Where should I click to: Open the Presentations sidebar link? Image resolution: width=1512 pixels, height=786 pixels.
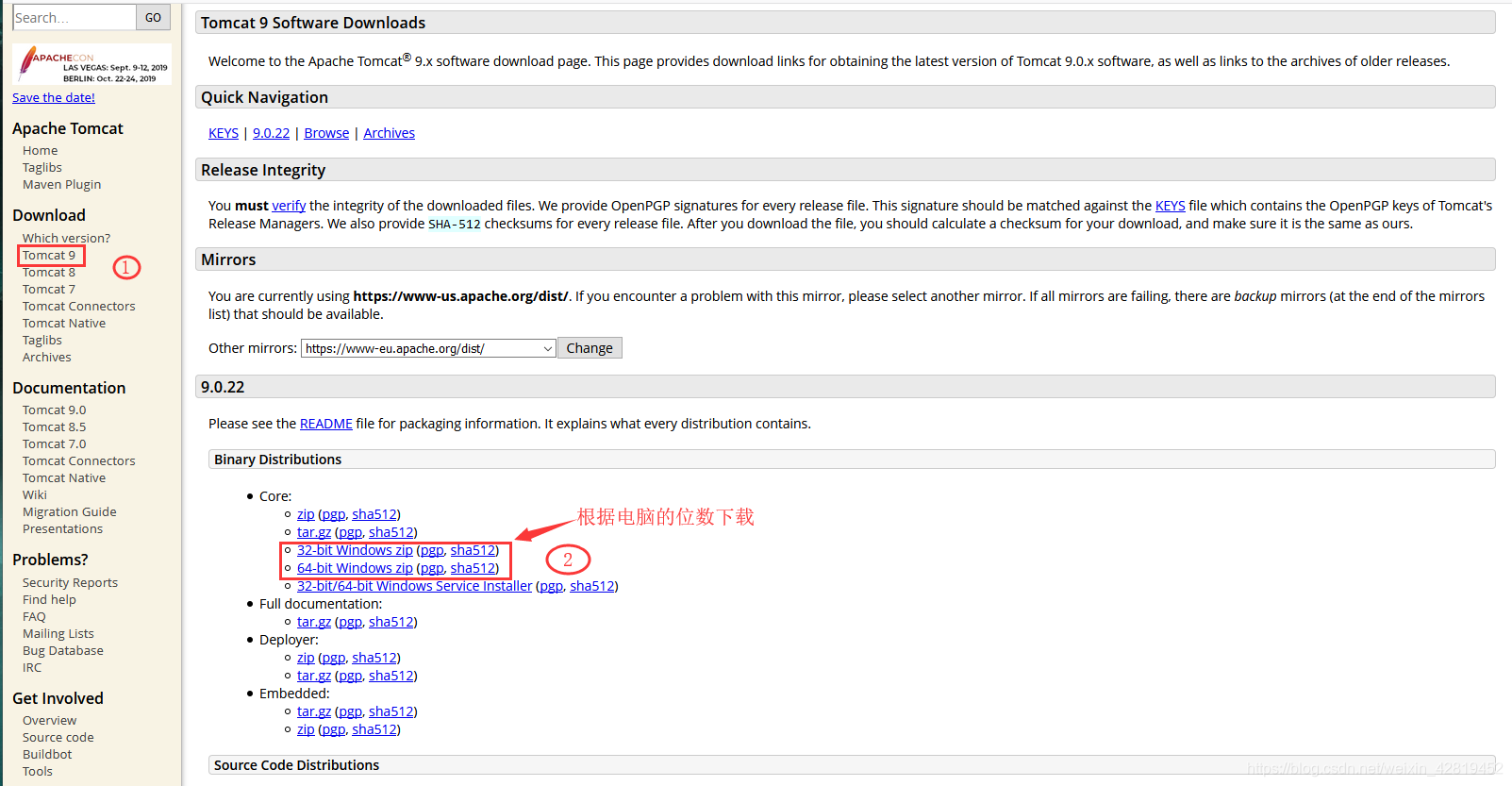click(63, 529)
